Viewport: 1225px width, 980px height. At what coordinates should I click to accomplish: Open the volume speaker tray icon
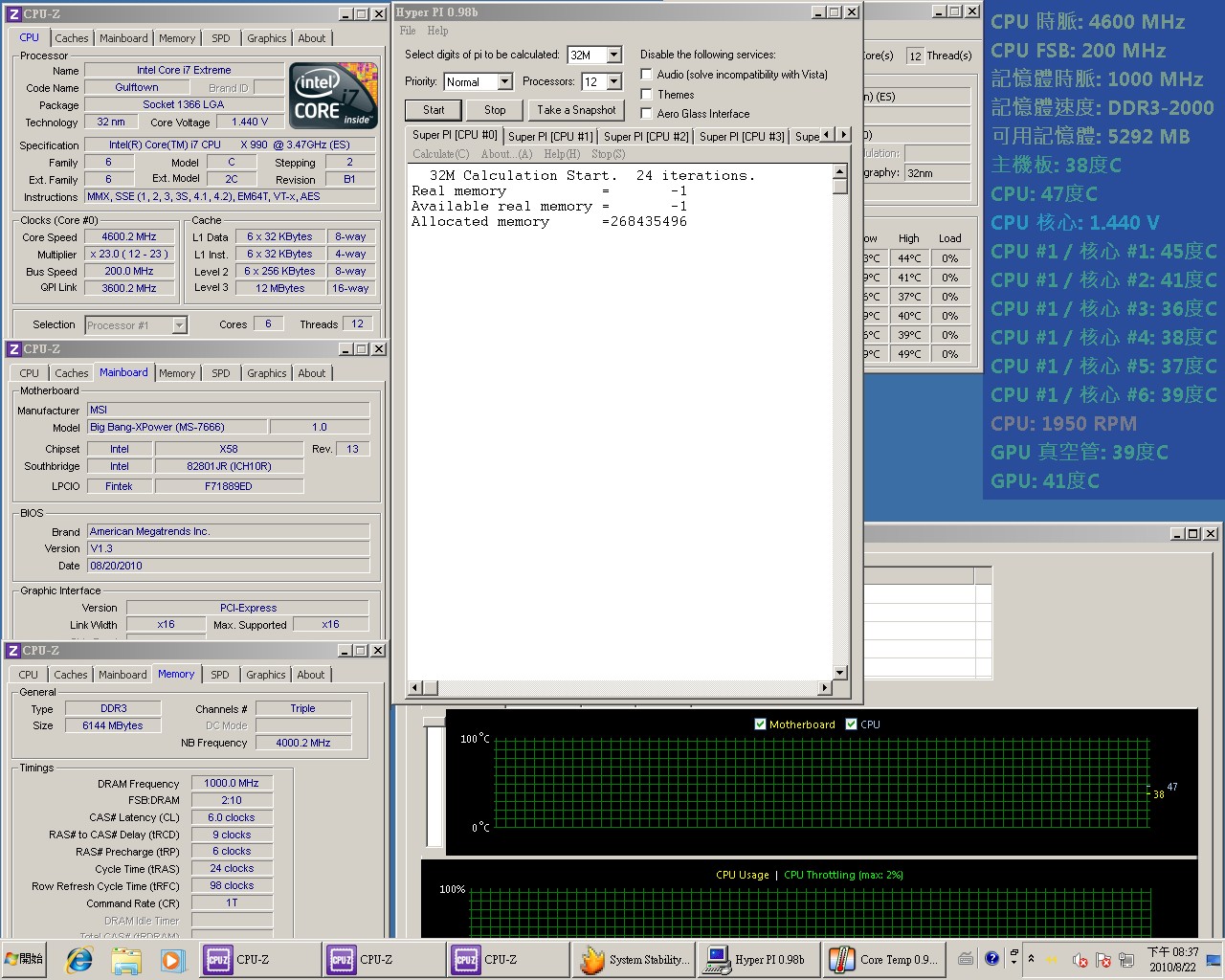pos(1080,960)
